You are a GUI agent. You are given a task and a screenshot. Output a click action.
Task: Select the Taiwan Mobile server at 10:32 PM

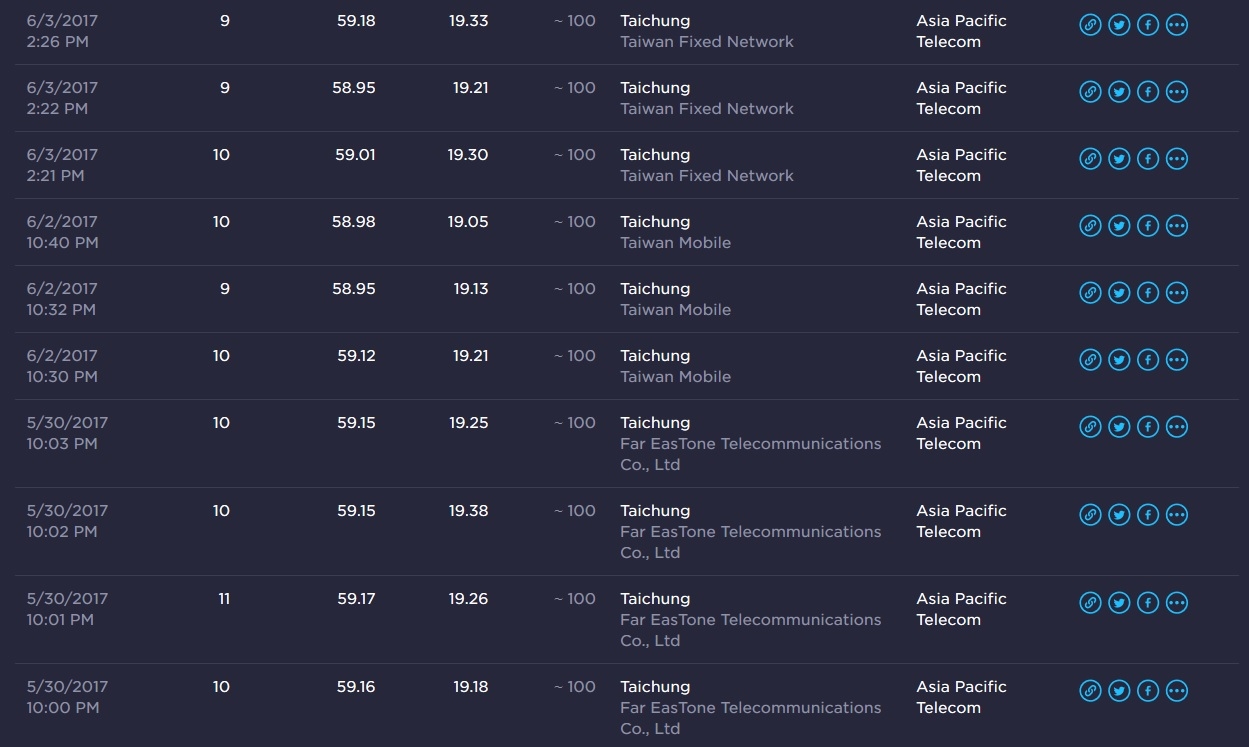click(675, 299)
